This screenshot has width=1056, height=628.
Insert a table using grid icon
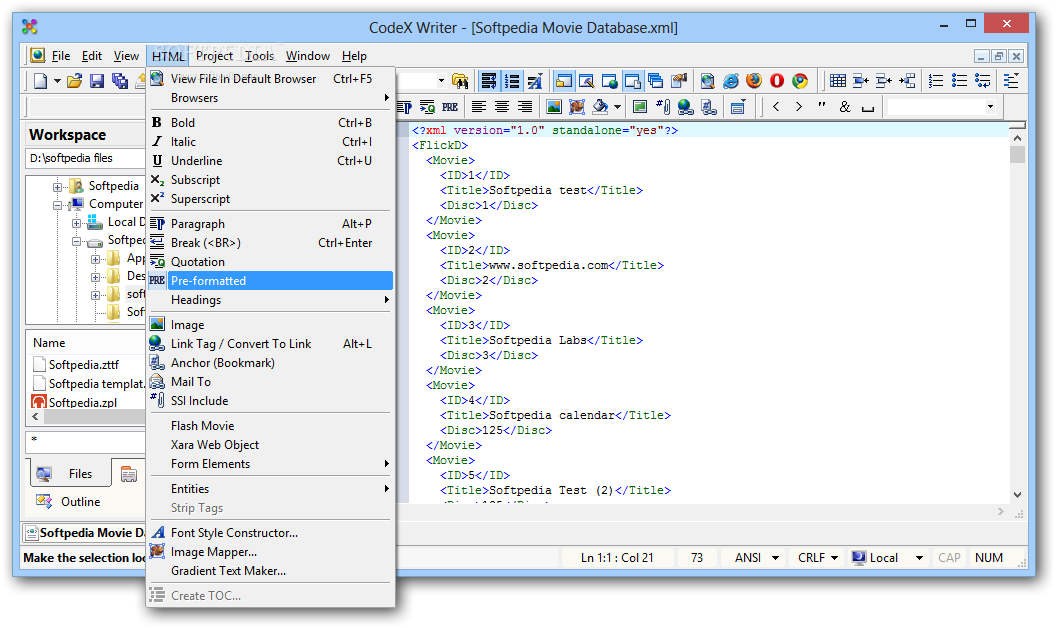[838, 82]
